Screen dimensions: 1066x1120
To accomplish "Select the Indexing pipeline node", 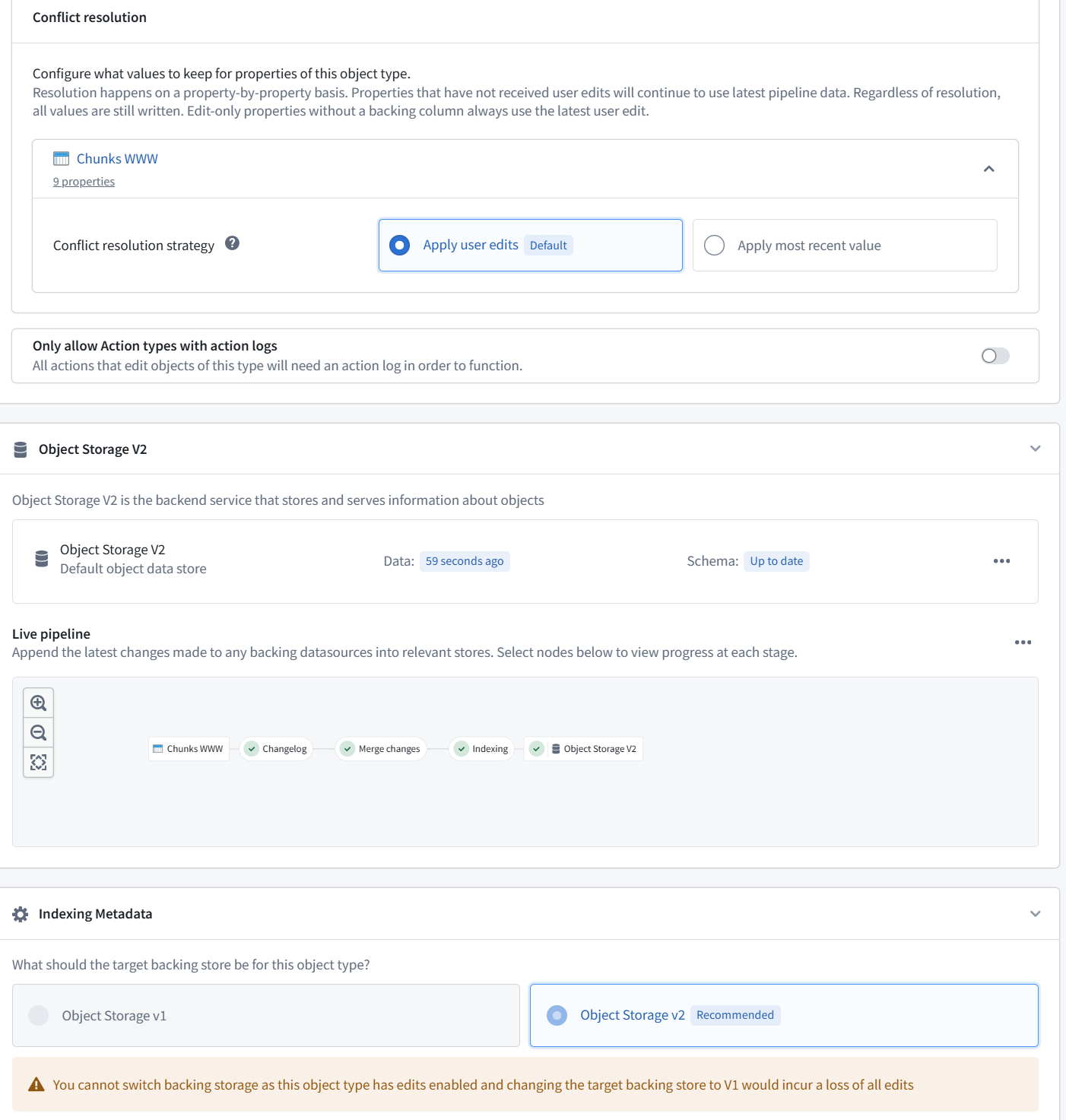I will point(482,749).
